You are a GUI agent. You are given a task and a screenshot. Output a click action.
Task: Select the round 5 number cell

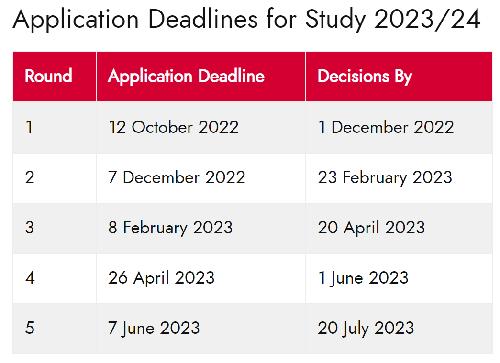(55, 328)
